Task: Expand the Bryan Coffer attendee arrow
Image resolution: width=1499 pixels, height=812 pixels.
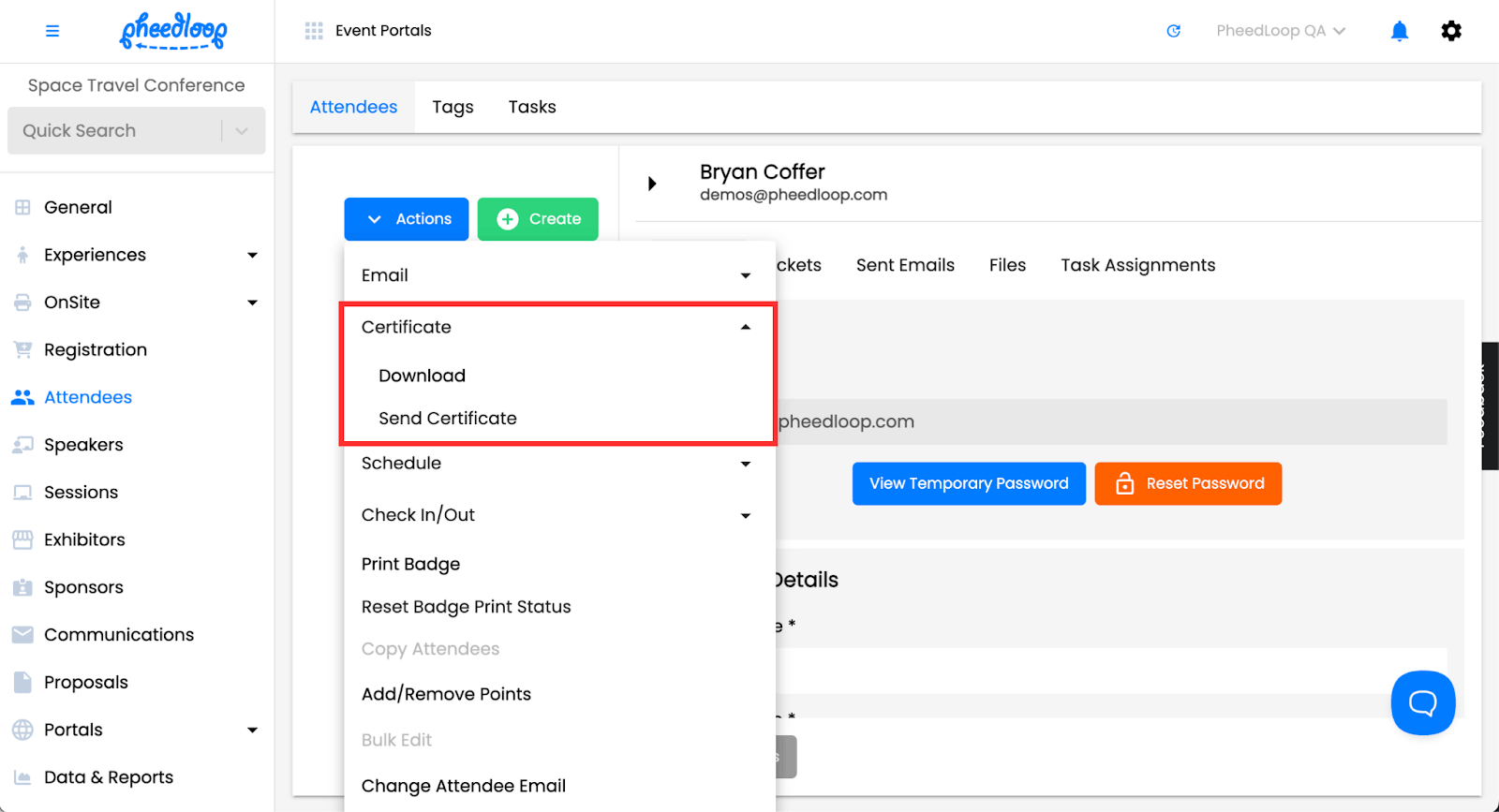Action: click(x=652, y=184)
